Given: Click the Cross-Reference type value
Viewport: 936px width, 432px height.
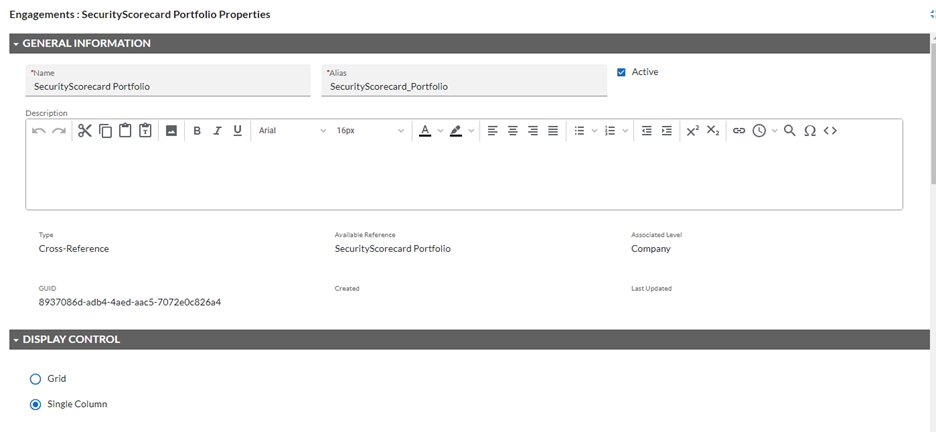Looking at the screenshot, I should click(x=74, y=249).
